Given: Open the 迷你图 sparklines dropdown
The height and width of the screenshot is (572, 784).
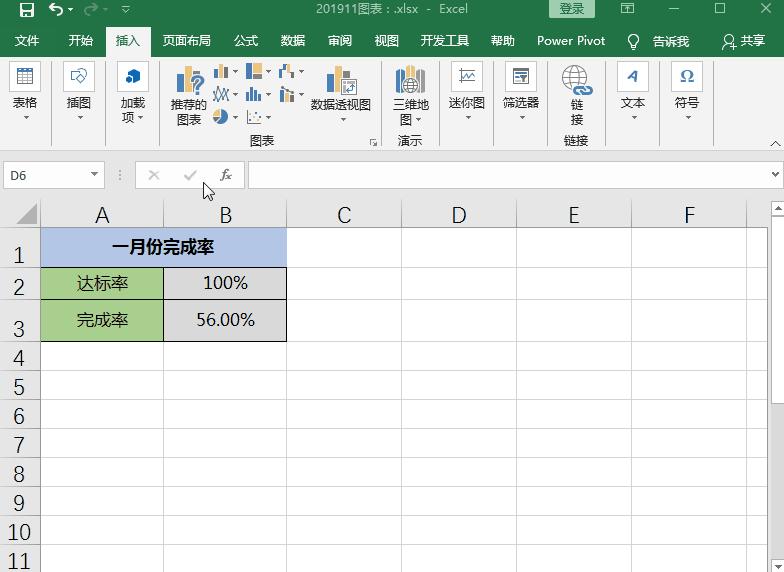Looking at the screenshot, I should (466, 92).
